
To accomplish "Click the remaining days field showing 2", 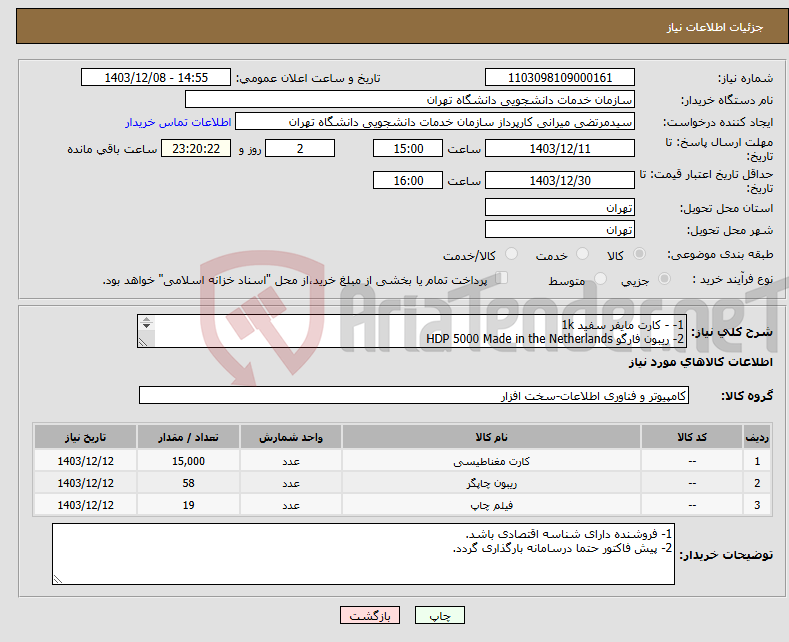I will pyautogui.click(x=300, y=148).
